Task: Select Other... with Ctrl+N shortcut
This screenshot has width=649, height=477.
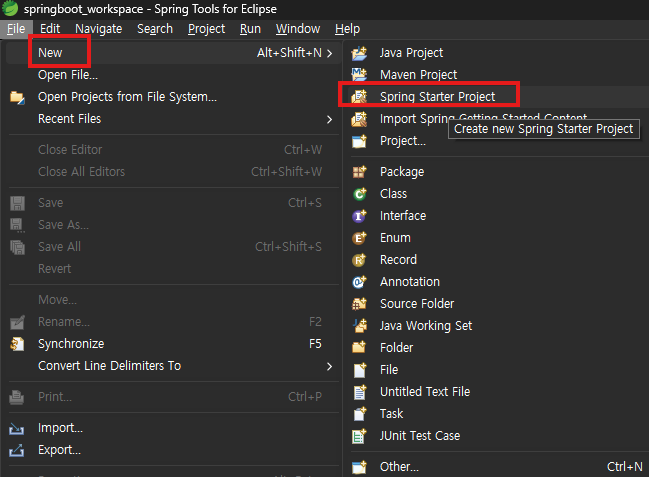Action: 498,467
